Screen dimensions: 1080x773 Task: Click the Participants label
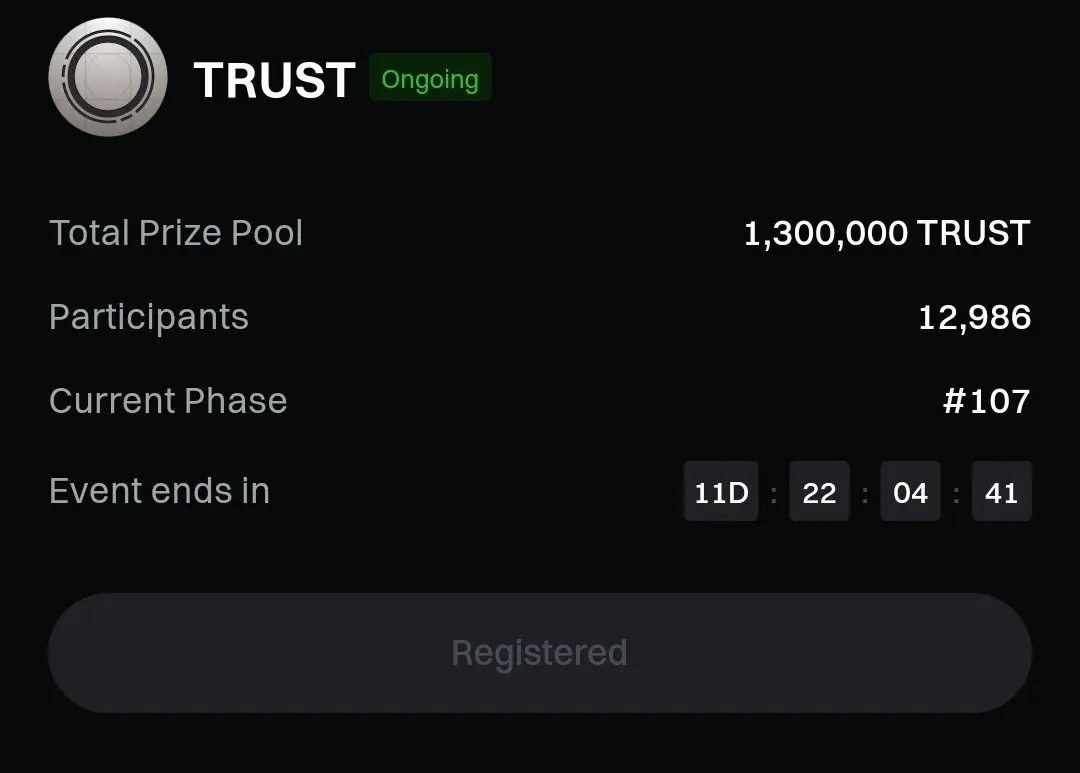coord(149,317)
